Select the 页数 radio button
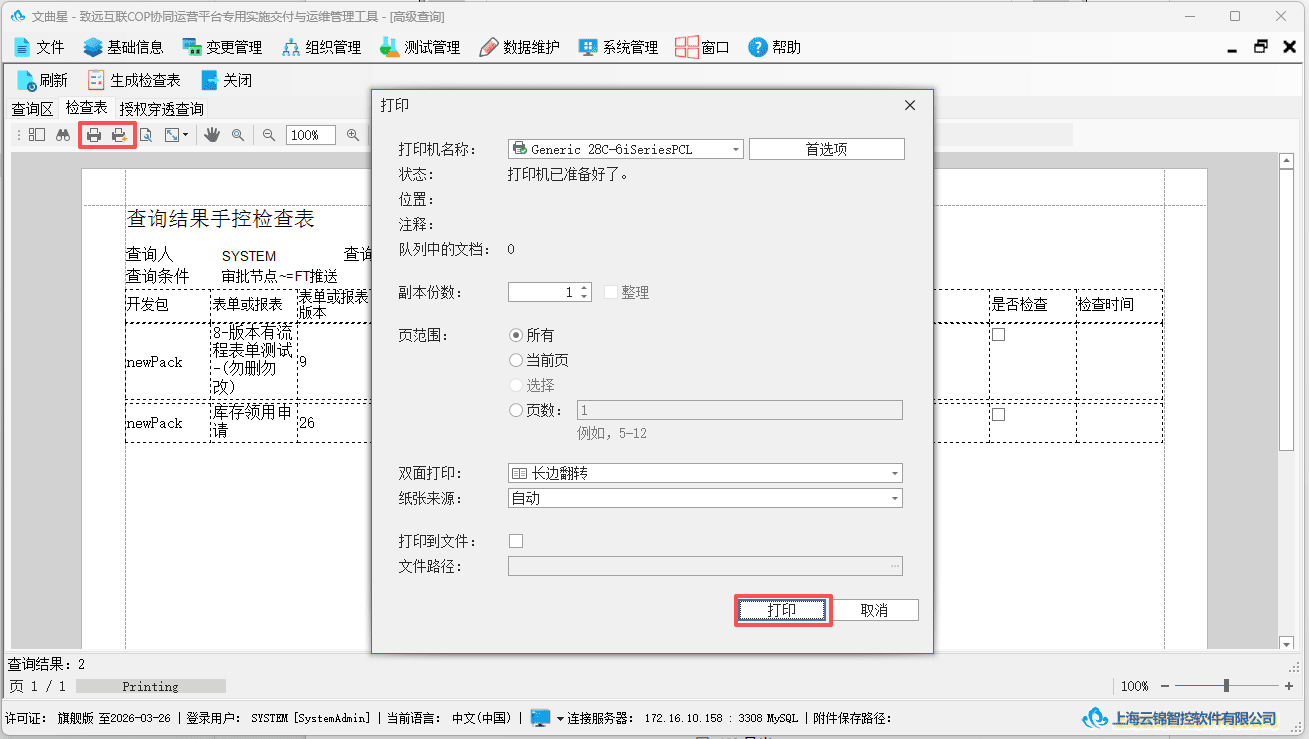 tap(516, 410)
